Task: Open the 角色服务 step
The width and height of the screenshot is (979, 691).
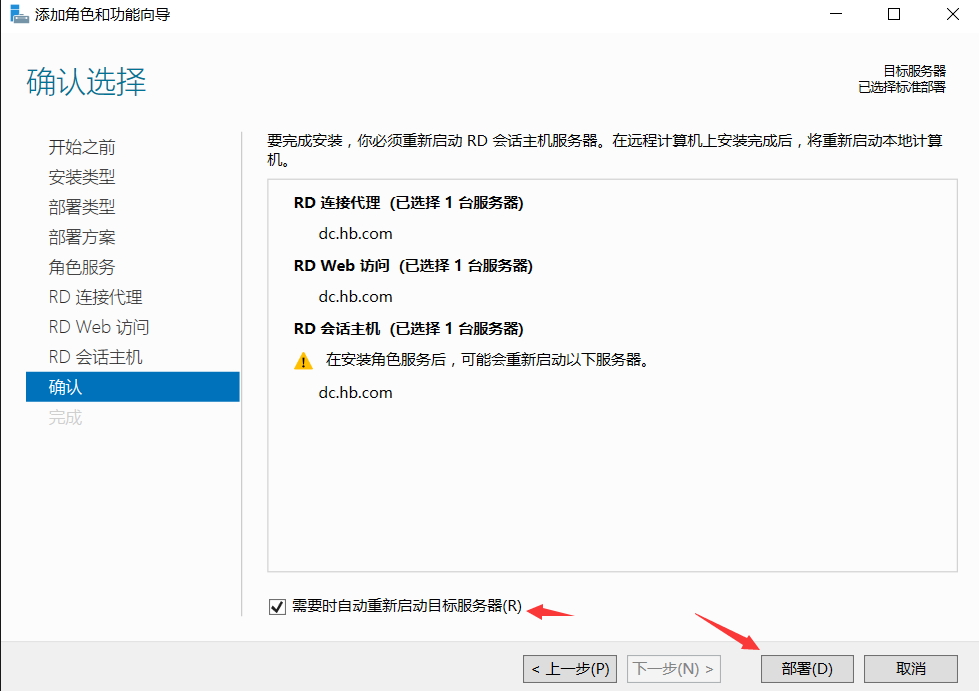Action: pos(82,267)
